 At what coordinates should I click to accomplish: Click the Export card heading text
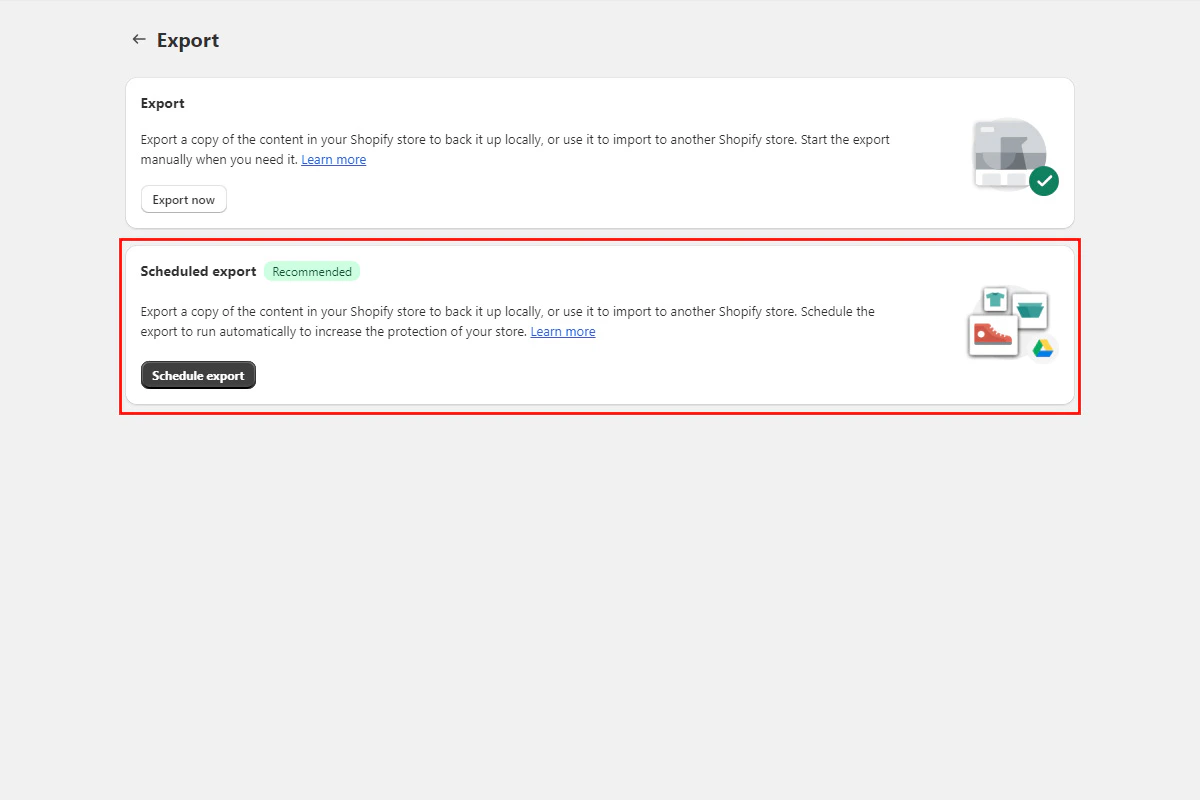point(162,103)
